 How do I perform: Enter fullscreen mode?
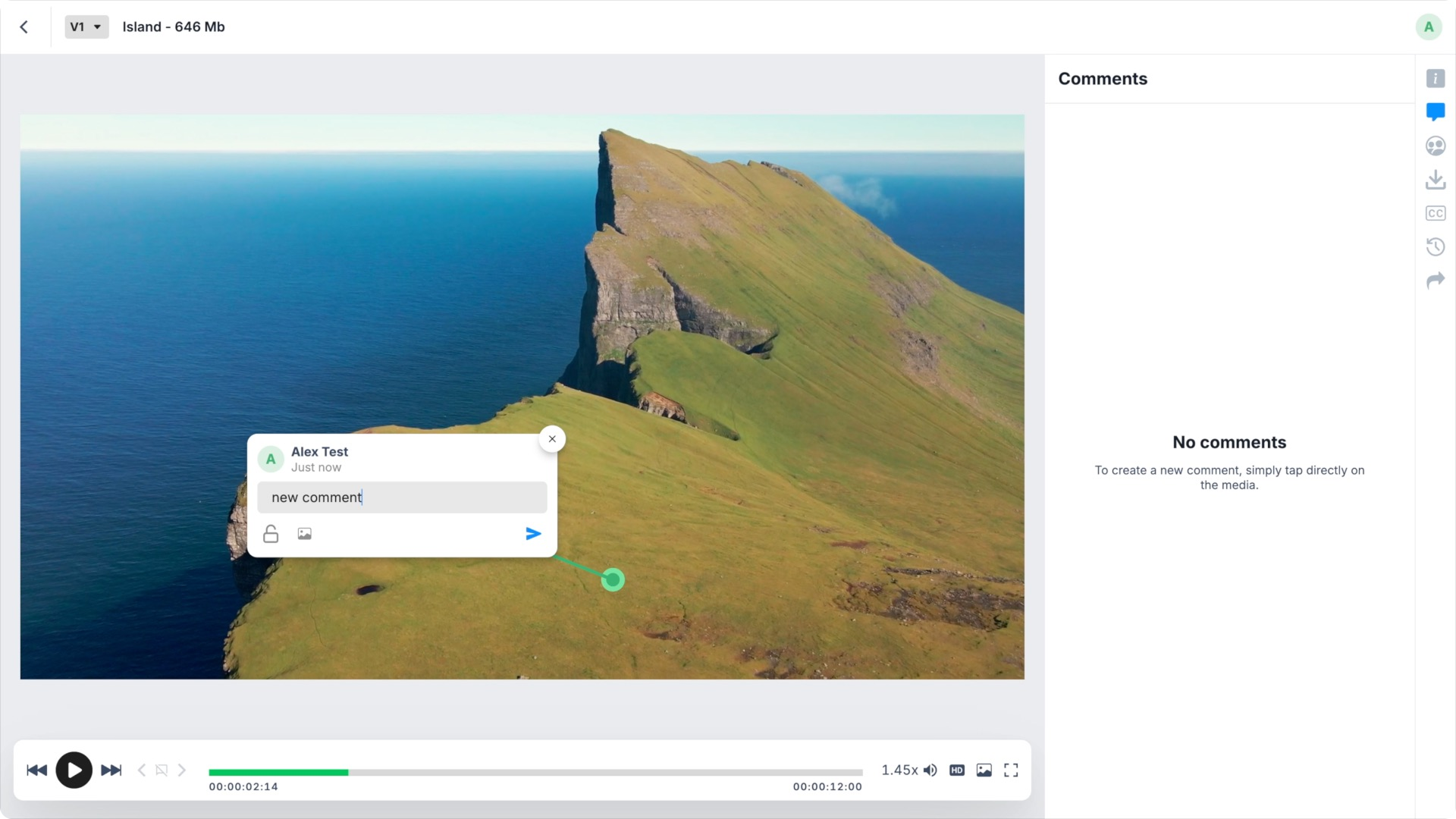tap(1011, 770)
